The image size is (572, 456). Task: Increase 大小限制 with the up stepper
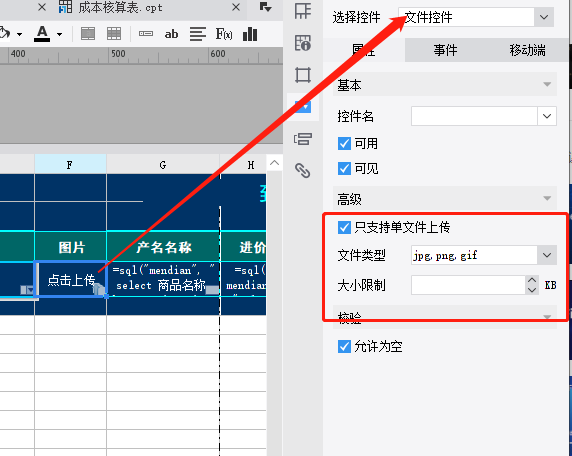[x=532, y=281]
